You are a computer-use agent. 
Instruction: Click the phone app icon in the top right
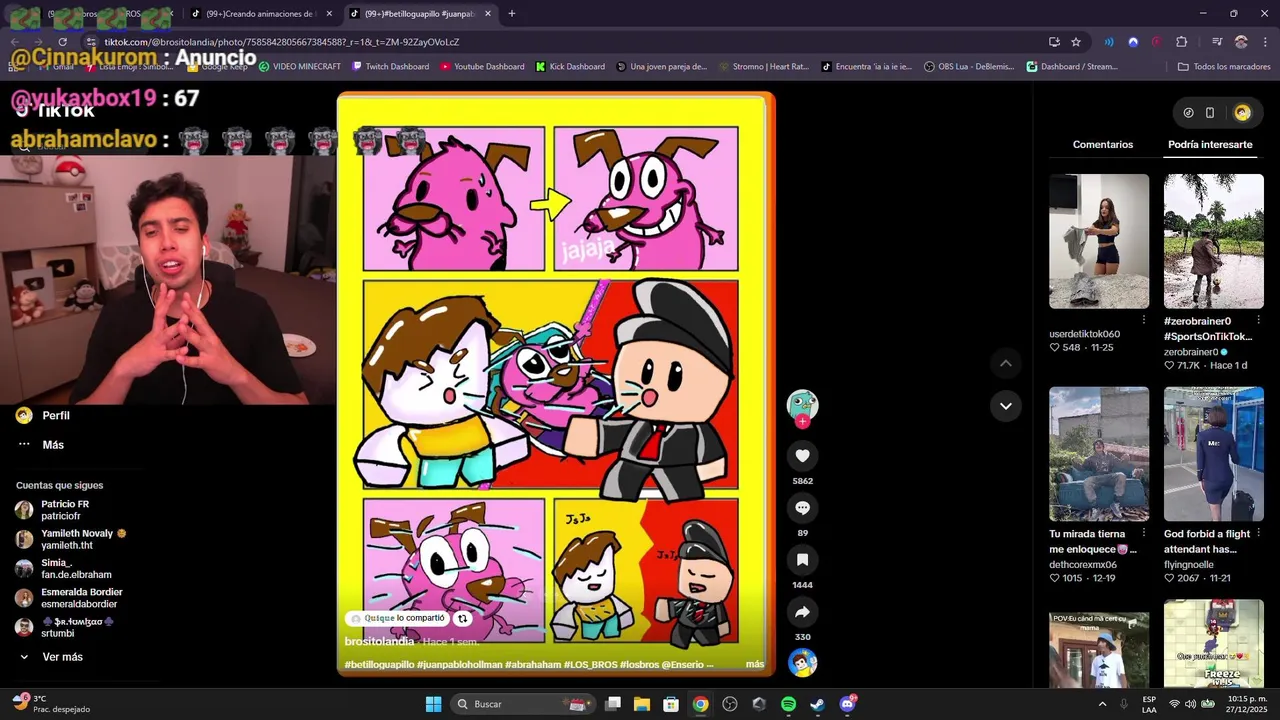(1210, 113)
